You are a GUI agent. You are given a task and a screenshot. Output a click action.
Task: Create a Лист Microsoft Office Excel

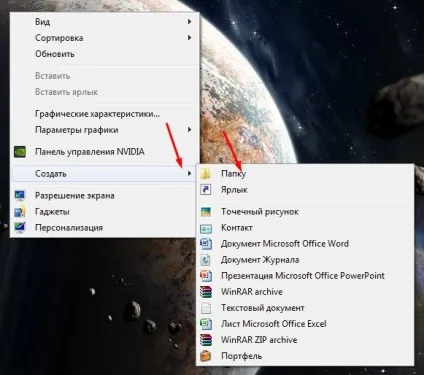pos(305,324)
